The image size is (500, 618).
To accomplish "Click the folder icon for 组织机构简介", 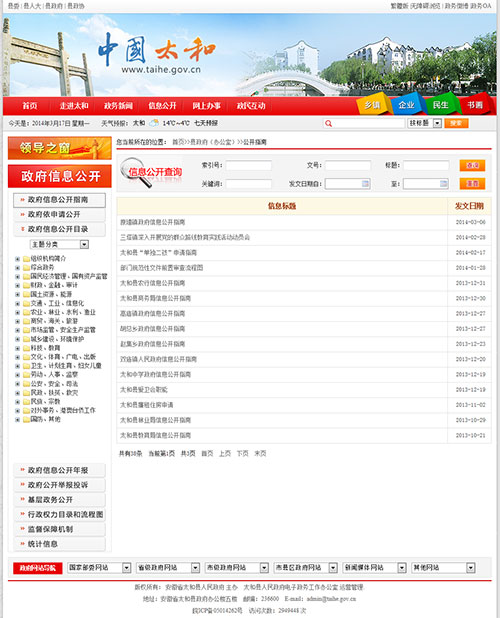I will pos(26,259).
